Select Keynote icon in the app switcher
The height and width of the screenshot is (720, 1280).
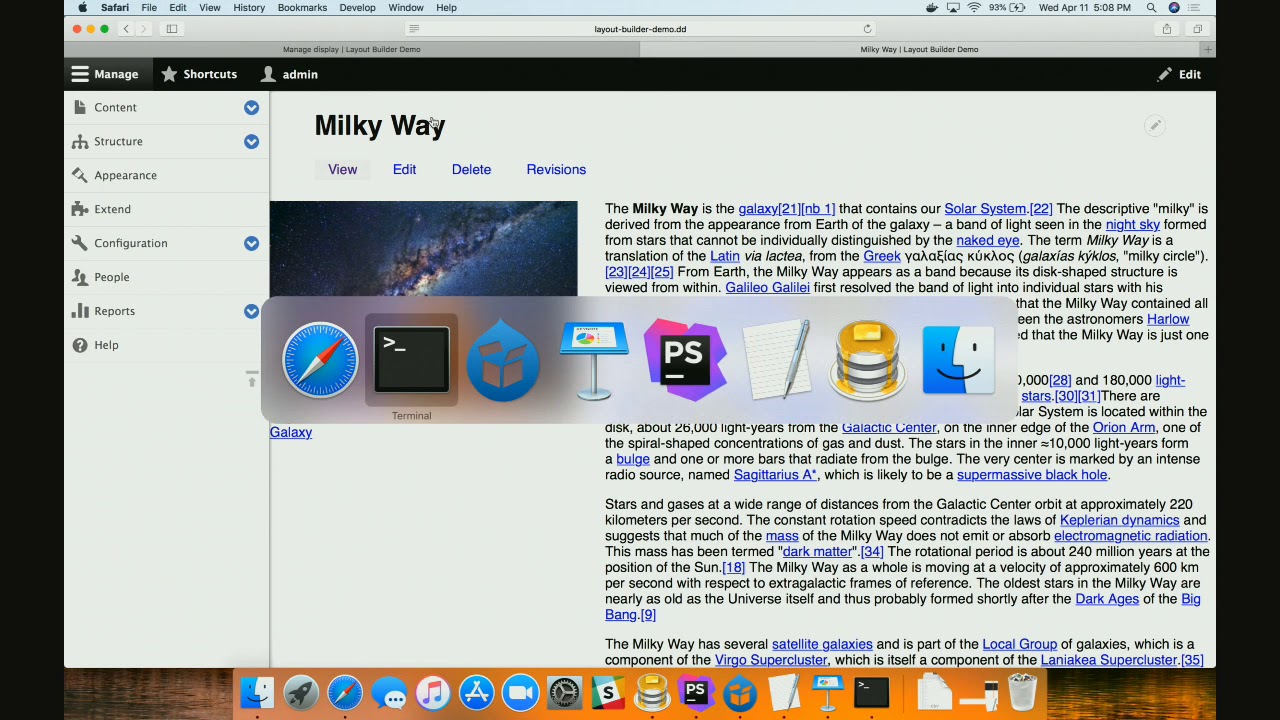pyautogui.click(x=594, y=359)
